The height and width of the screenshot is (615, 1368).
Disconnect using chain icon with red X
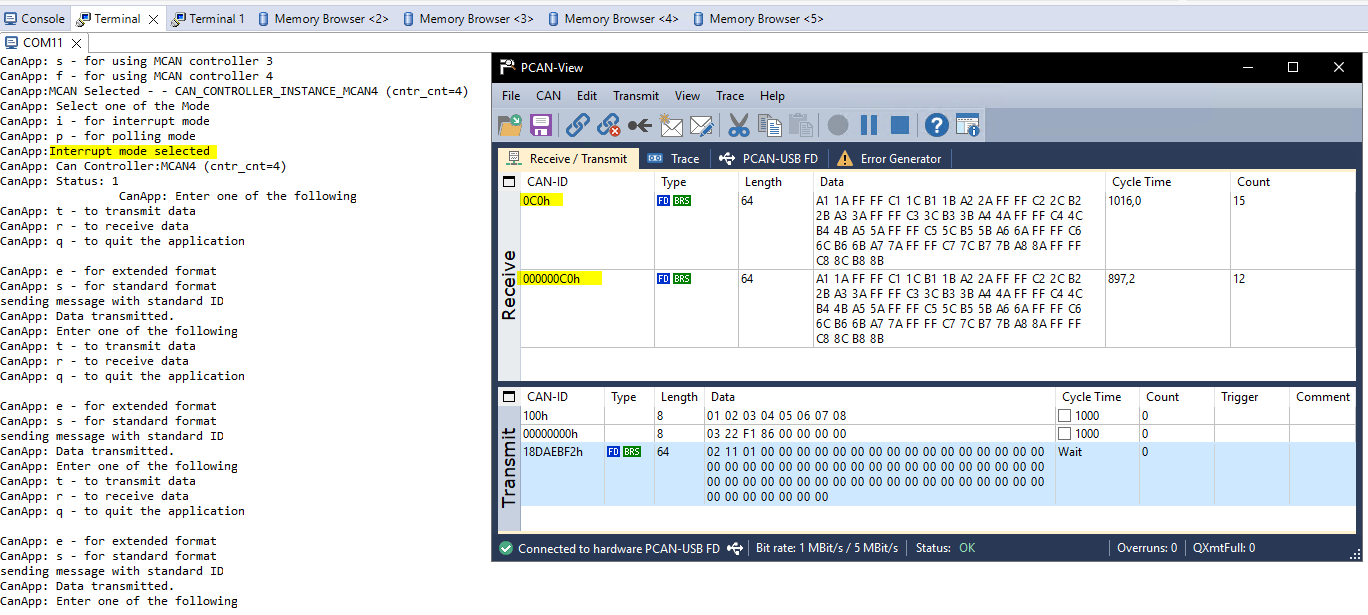[x=609, y=125]
